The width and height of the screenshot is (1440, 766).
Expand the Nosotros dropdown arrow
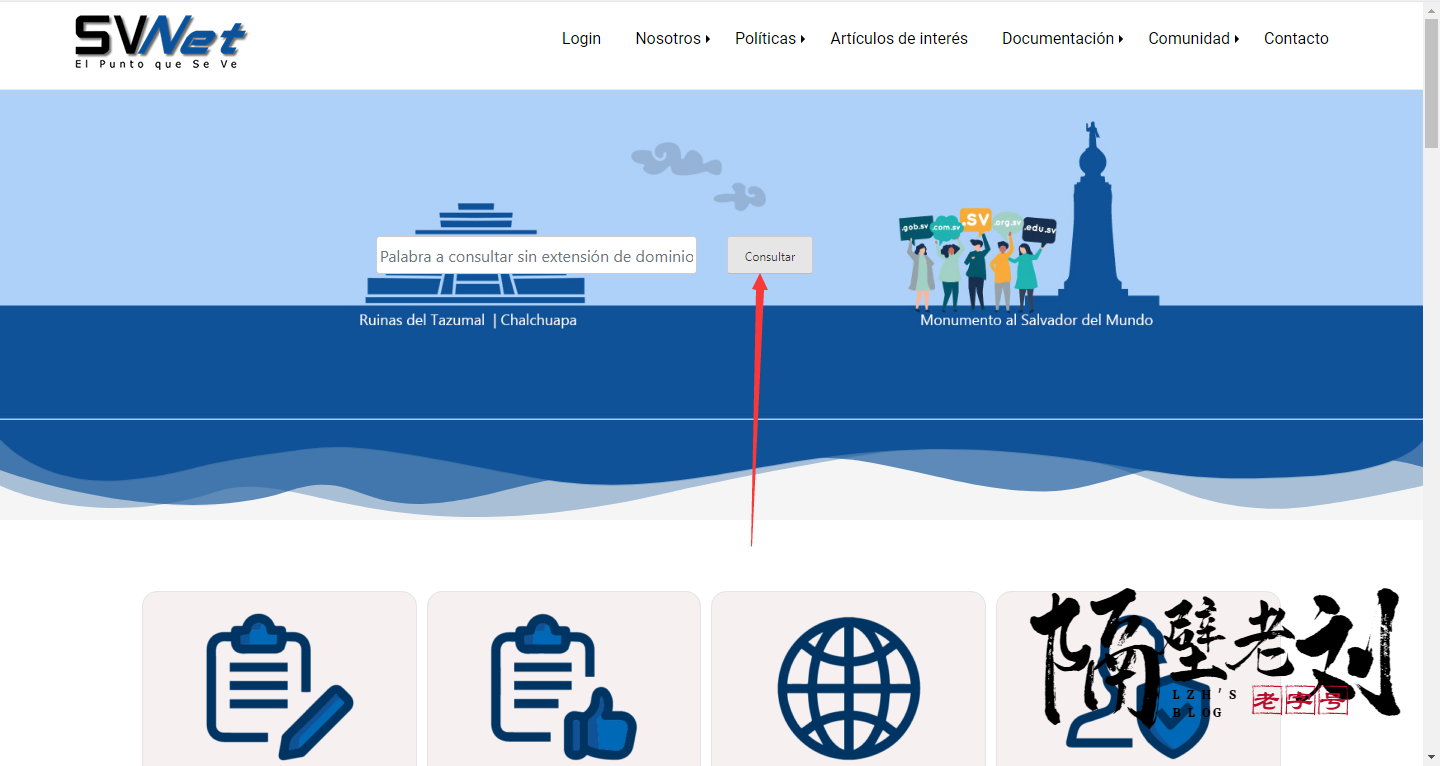tap(707, 39)
